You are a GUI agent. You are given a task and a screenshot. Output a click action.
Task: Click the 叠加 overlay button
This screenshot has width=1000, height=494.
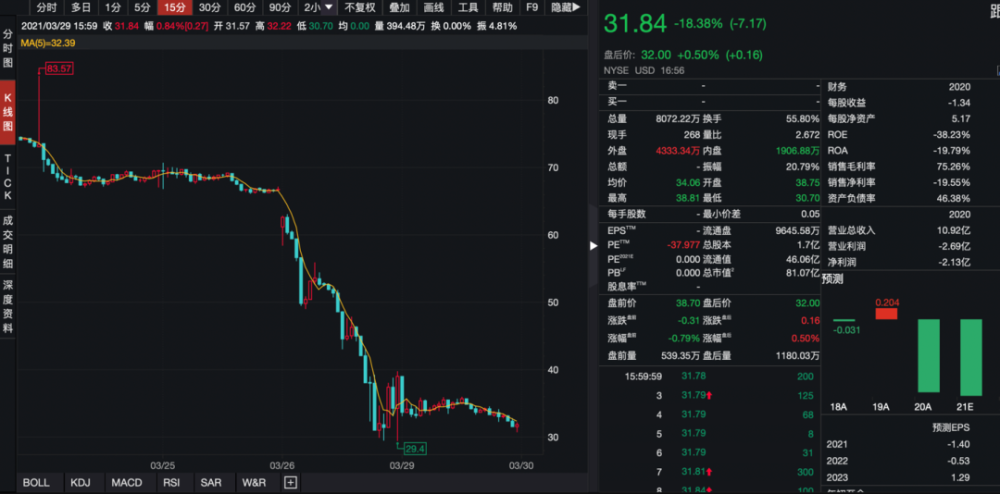point(399,8)
